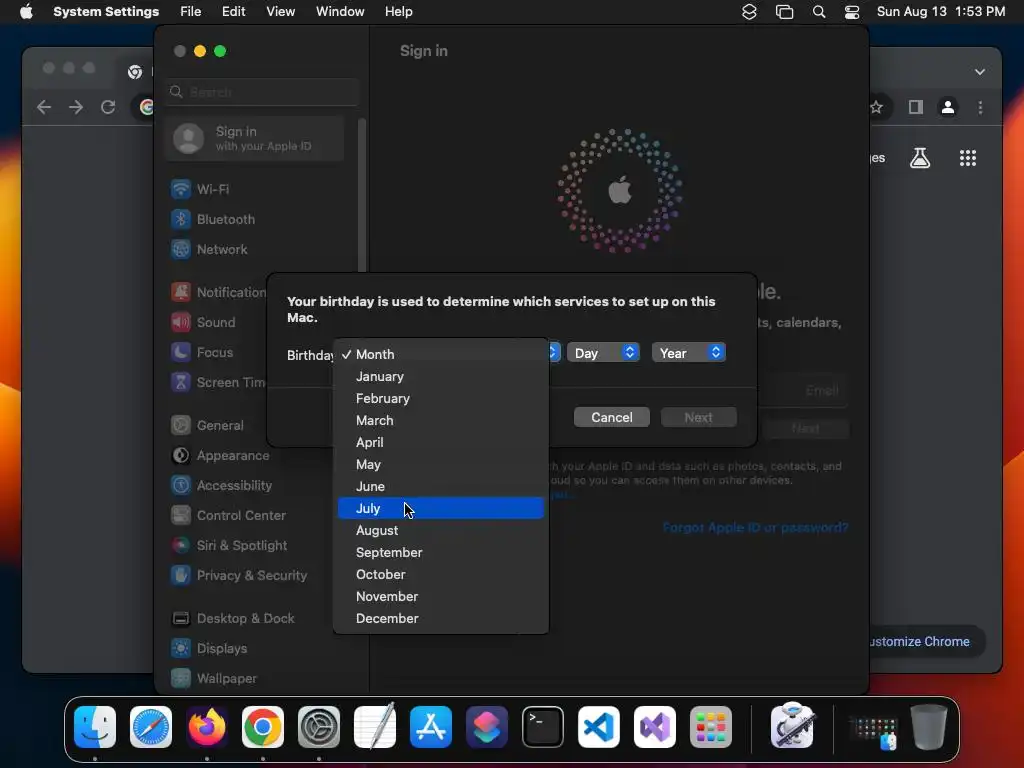
Task: Cancel the birthday dialog
Action: tap(611, 417)
